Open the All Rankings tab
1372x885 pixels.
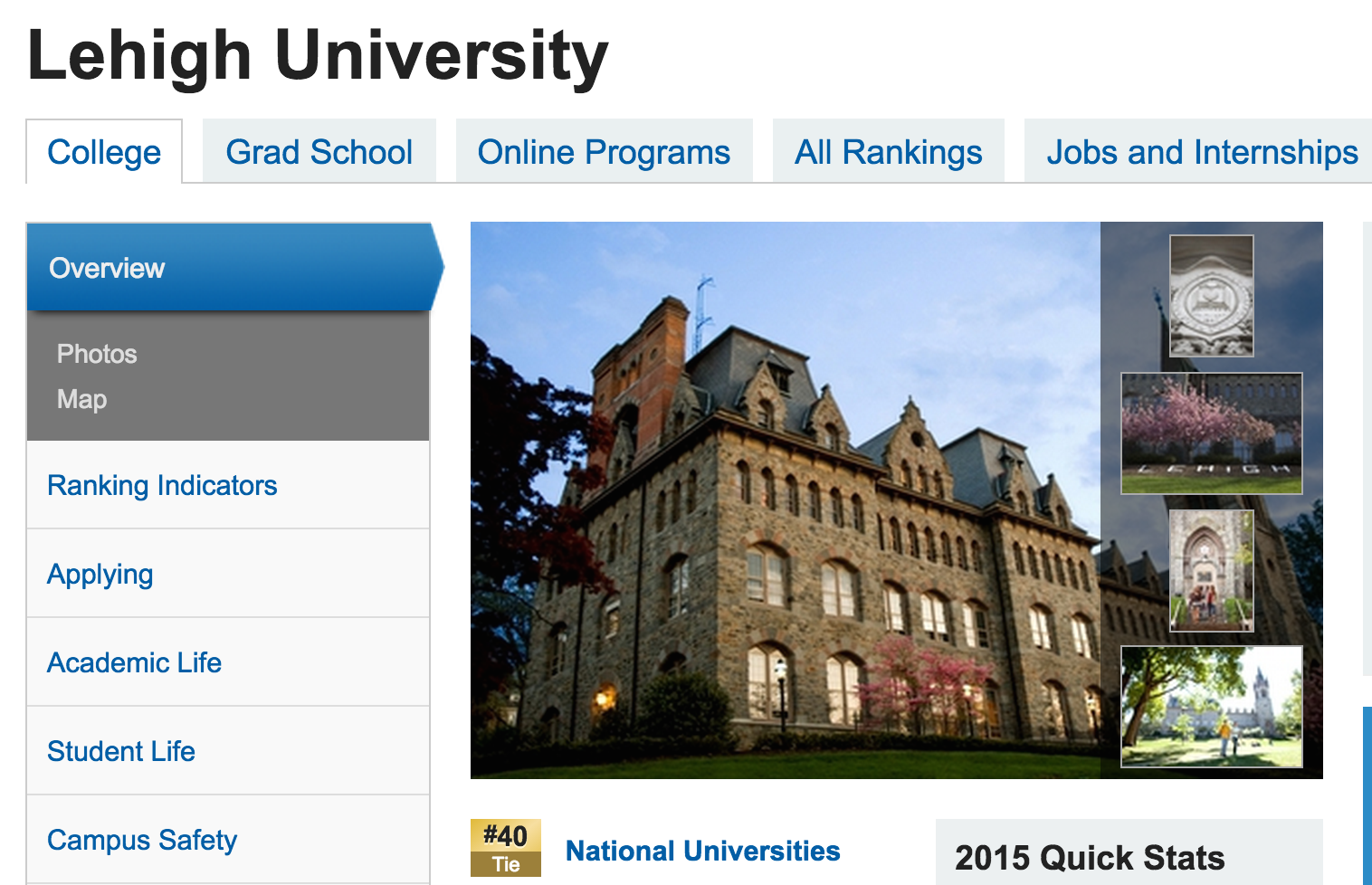889,152
